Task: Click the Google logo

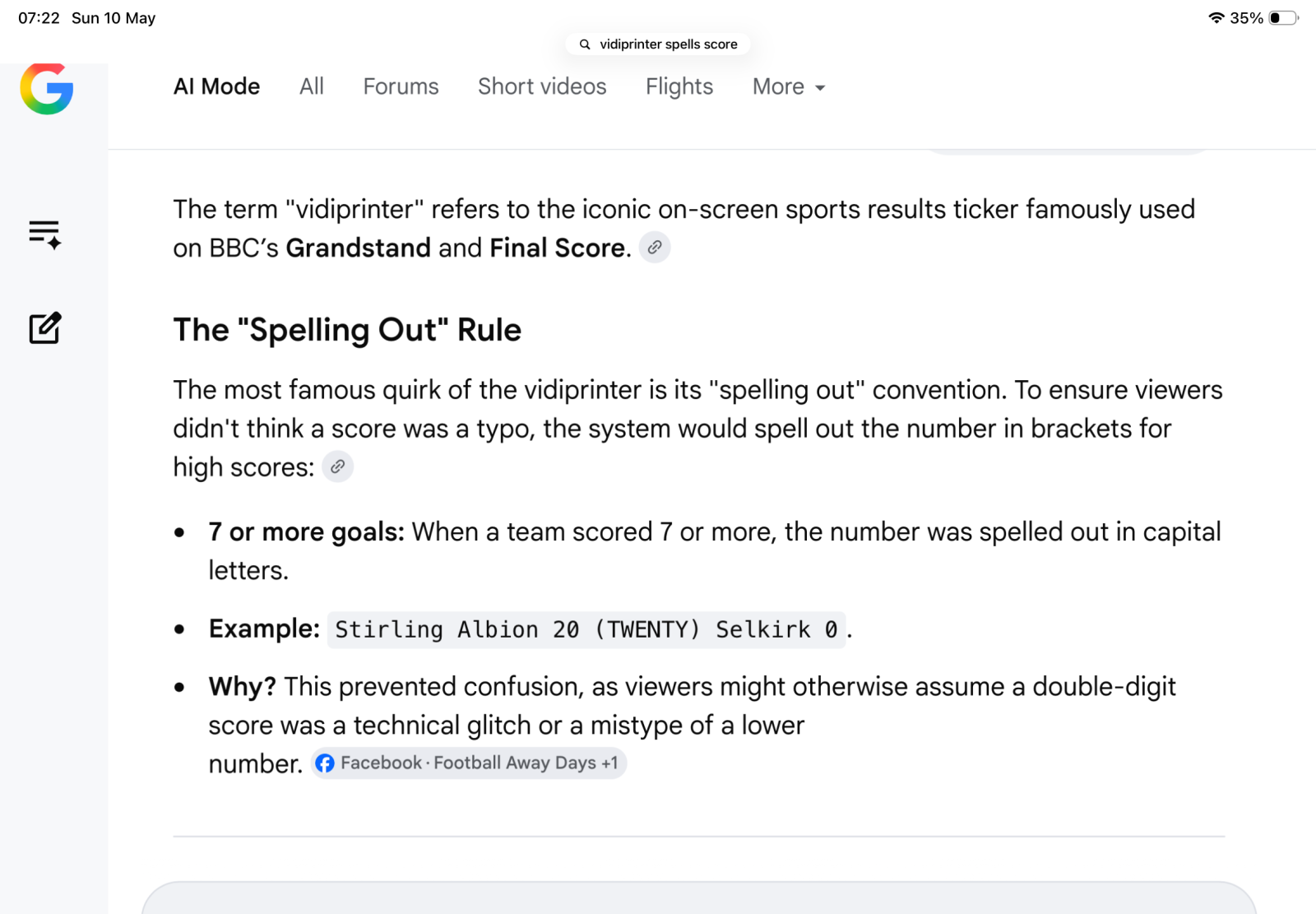Action: (x=47, y=88)
